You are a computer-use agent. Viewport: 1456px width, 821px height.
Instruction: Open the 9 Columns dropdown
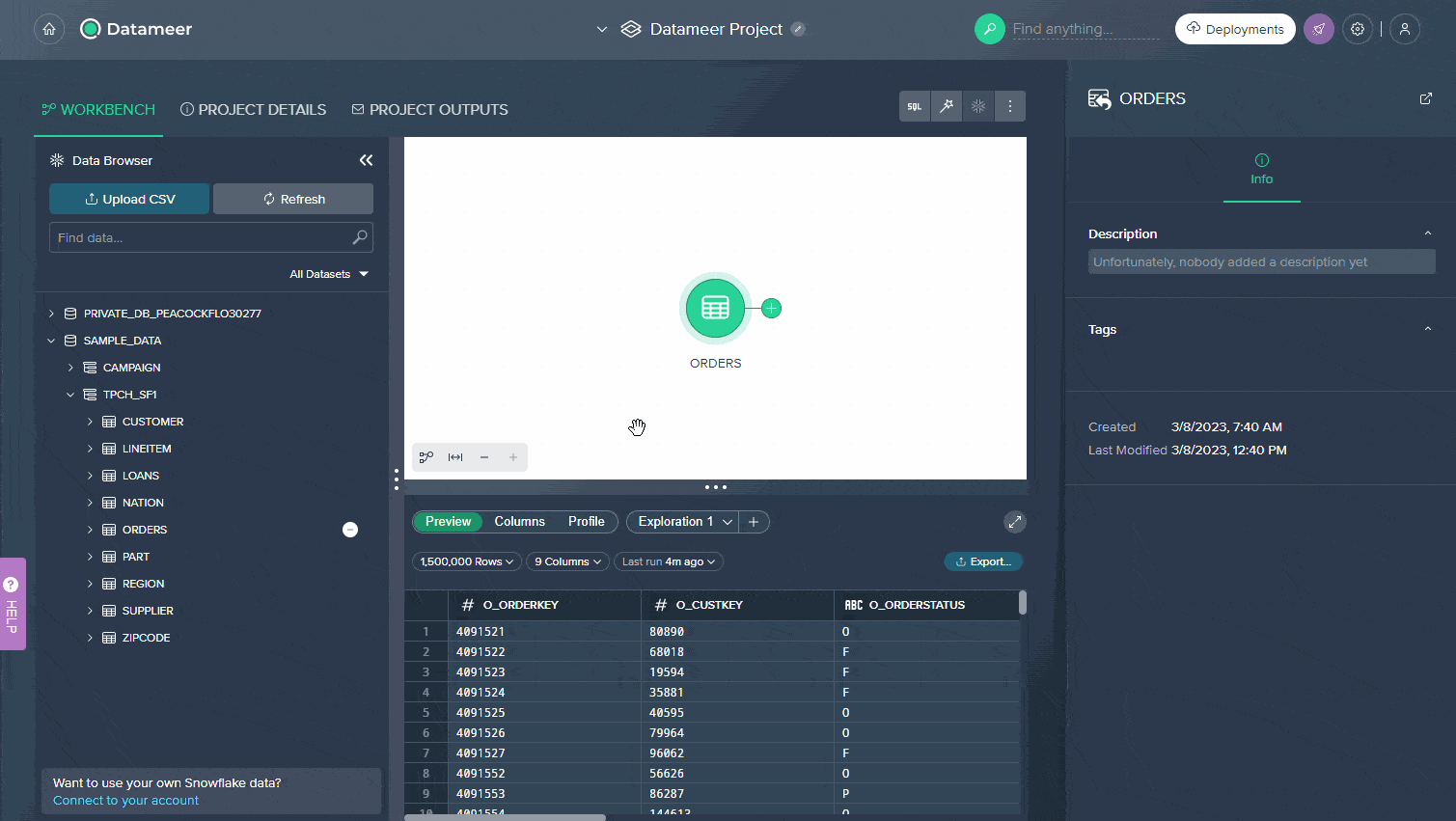[567, 561]
